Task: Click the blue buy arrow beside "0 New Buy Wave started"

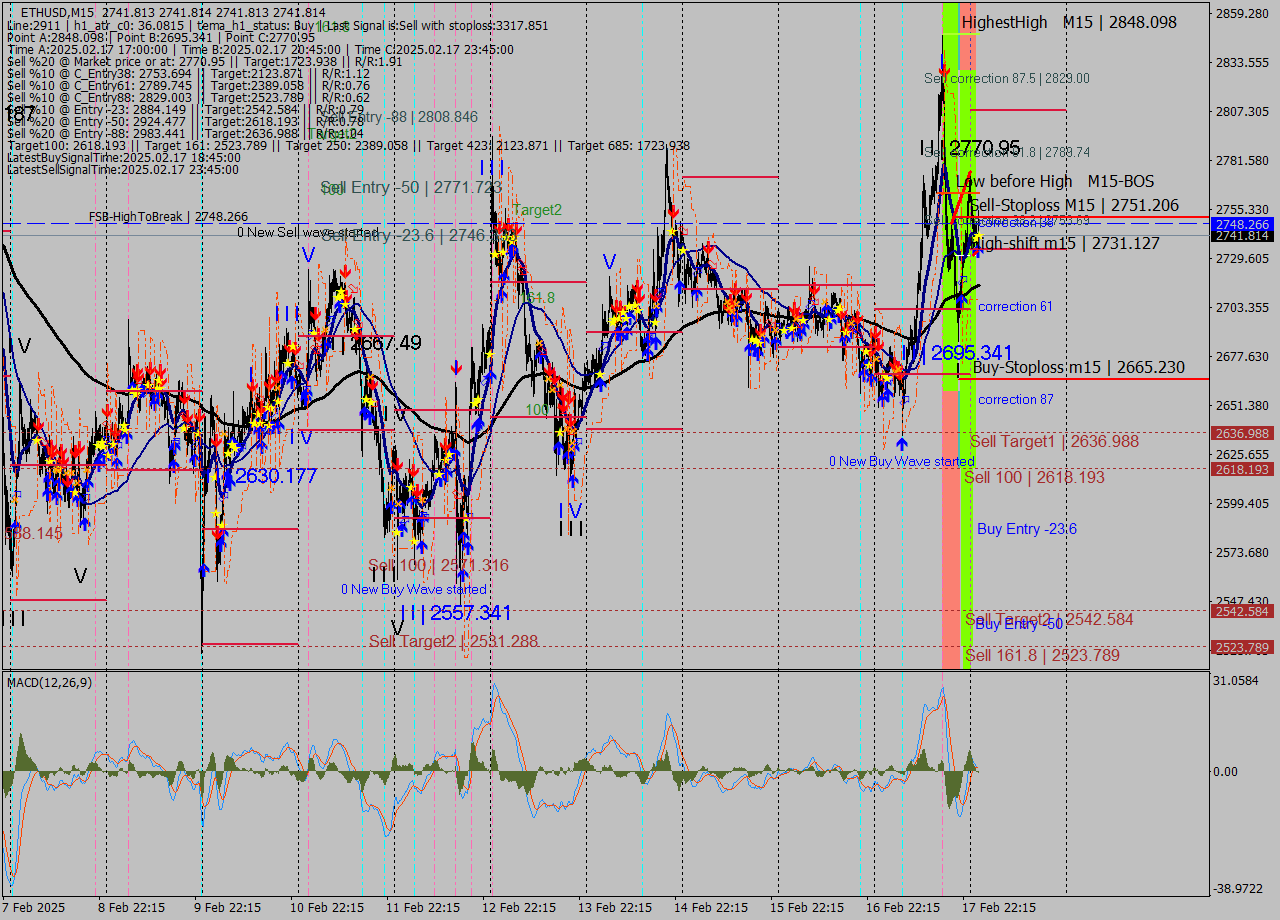Action: (902, 443)
